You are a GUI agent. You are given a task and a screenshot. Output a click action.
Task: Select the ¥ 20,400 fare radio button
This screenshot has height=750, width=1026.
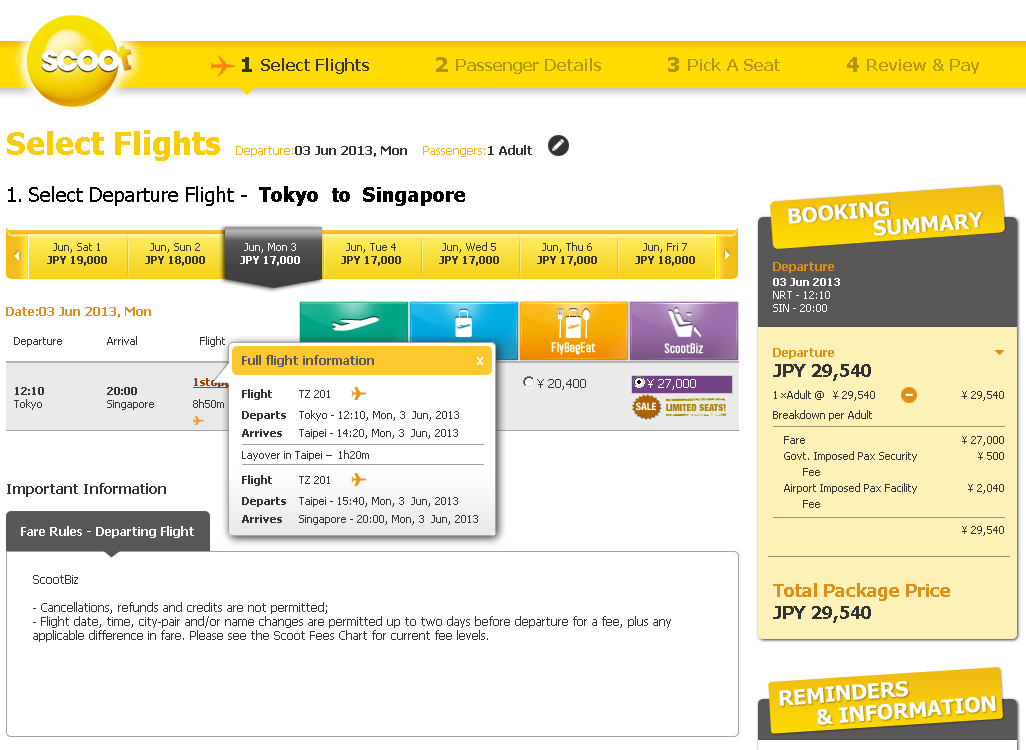(x=529, y=382)
